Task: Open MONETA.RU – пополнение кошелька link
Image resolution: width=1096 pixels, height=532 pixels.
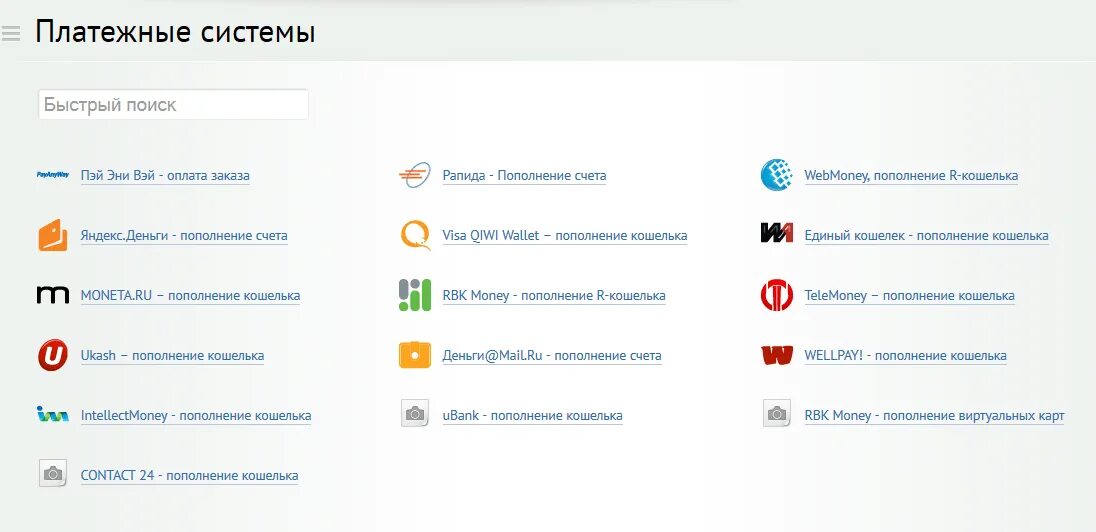Action: 190,296
